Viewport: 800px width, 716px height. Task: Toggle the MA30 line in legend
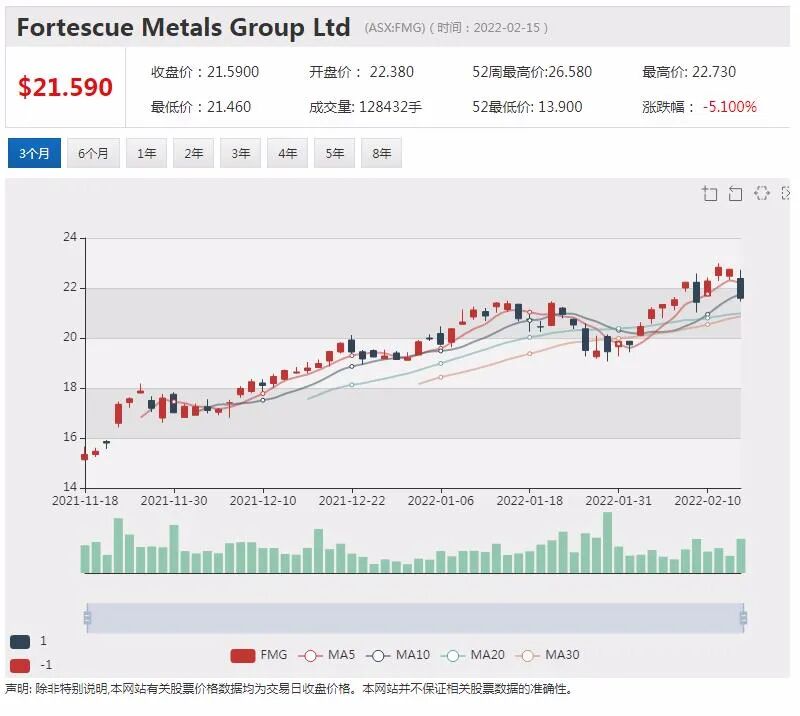pos(547,655)
